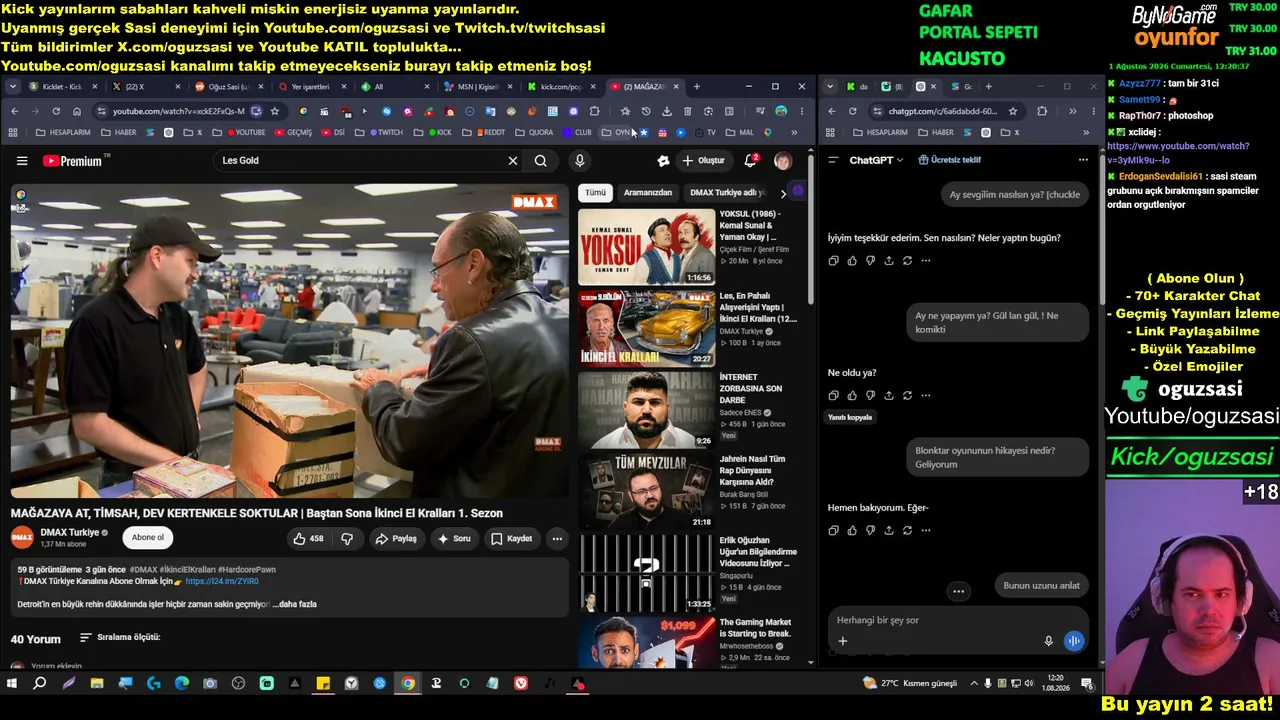Image resolution: width=1280 pixels, height=720 pixels.
Task: Open the weather widget '27°C Kısmen güneşli'
Action: (x=911, y=684)
